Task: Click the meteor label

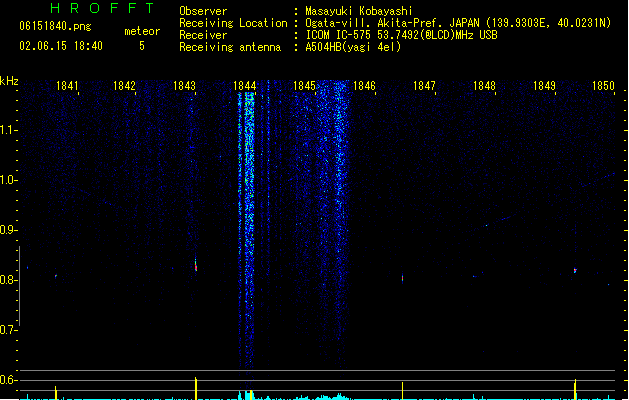Action: pos(142,31)
